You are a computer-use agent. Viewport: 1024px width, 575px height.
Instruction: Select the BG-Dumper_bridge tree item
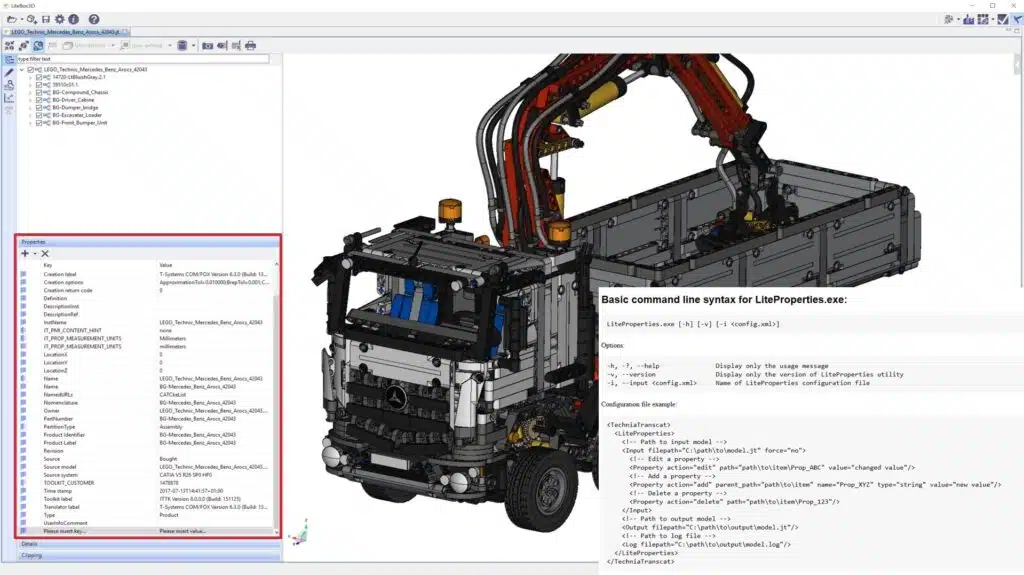[75, 108]
